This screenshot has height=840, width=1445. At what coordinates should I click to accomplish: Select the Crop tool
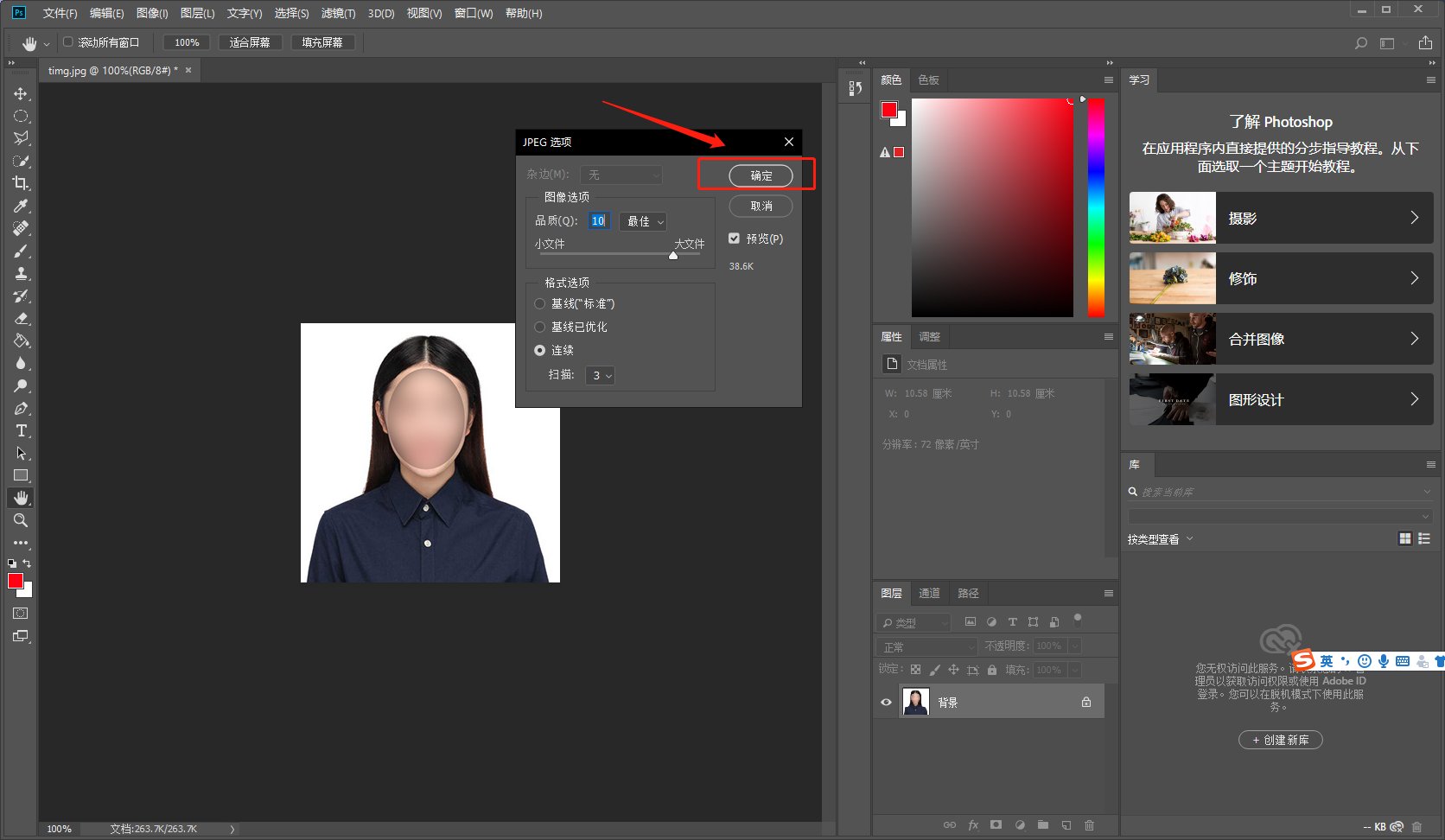(x=21, y=183)
